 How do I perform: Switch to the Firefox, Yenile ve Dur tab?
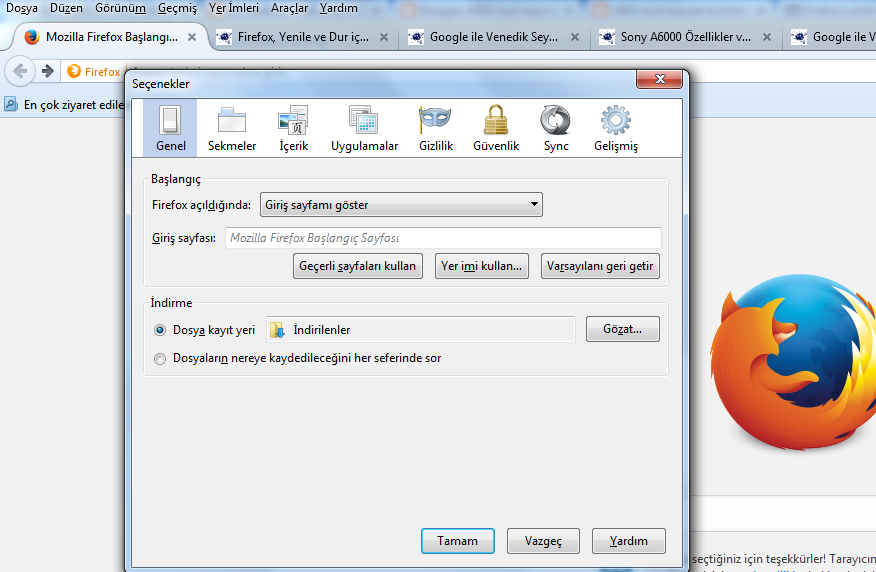pos(303,37)
